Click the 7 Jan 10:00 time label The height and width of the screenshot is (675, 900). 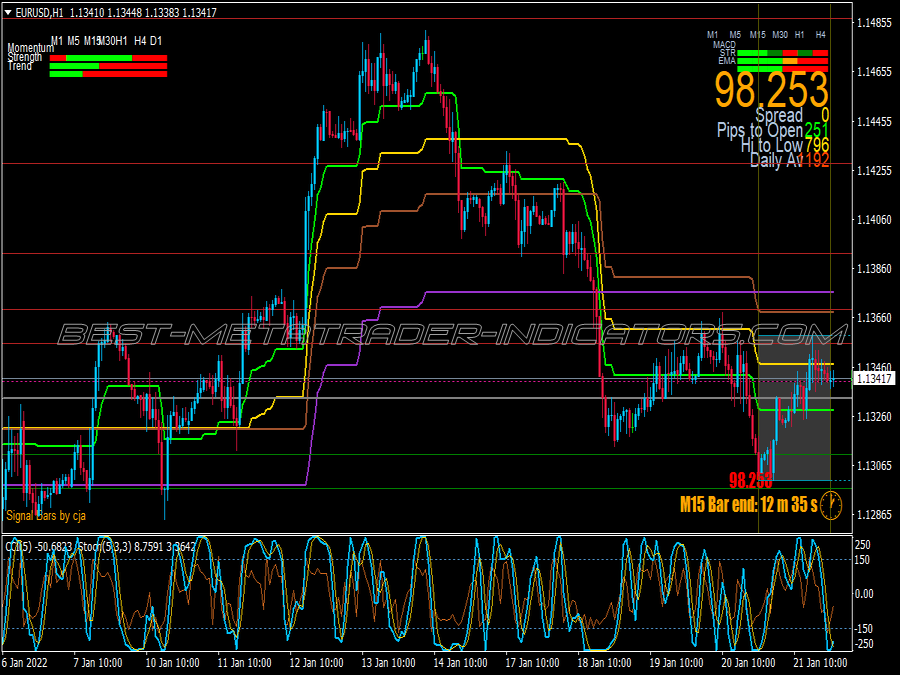coord(98,663)
